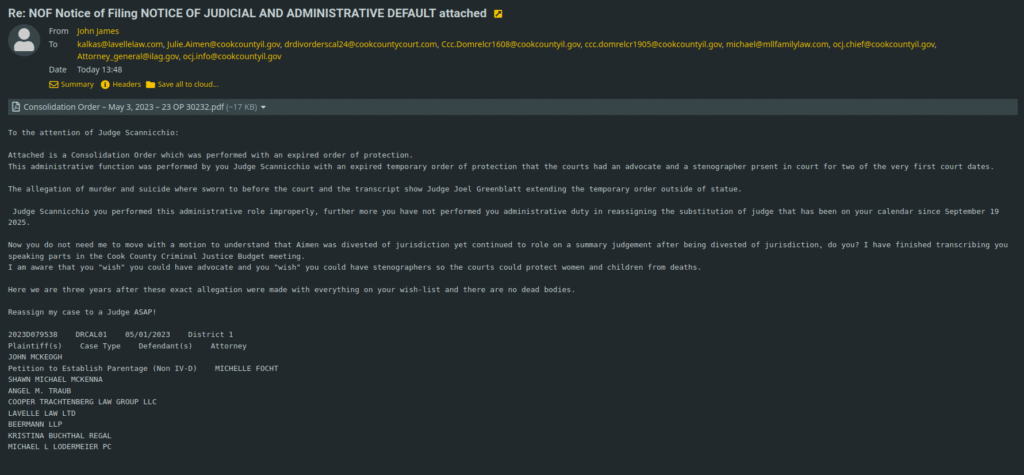The height and width of the screenshot is (475, 1024).
Task: Click the open-in-new-window icon beside subject
Action: pyautogui.click(x=498, y=14)
